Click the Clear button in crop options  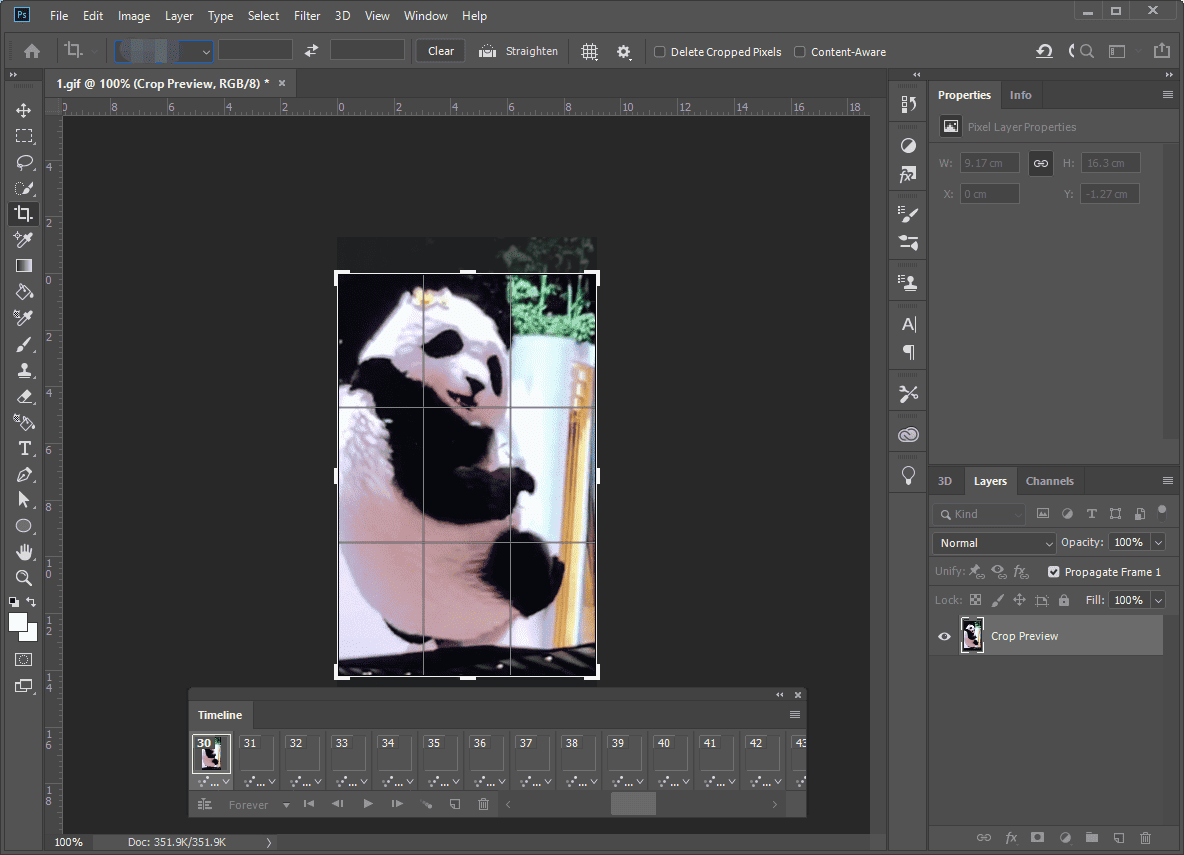click(440, 51)
